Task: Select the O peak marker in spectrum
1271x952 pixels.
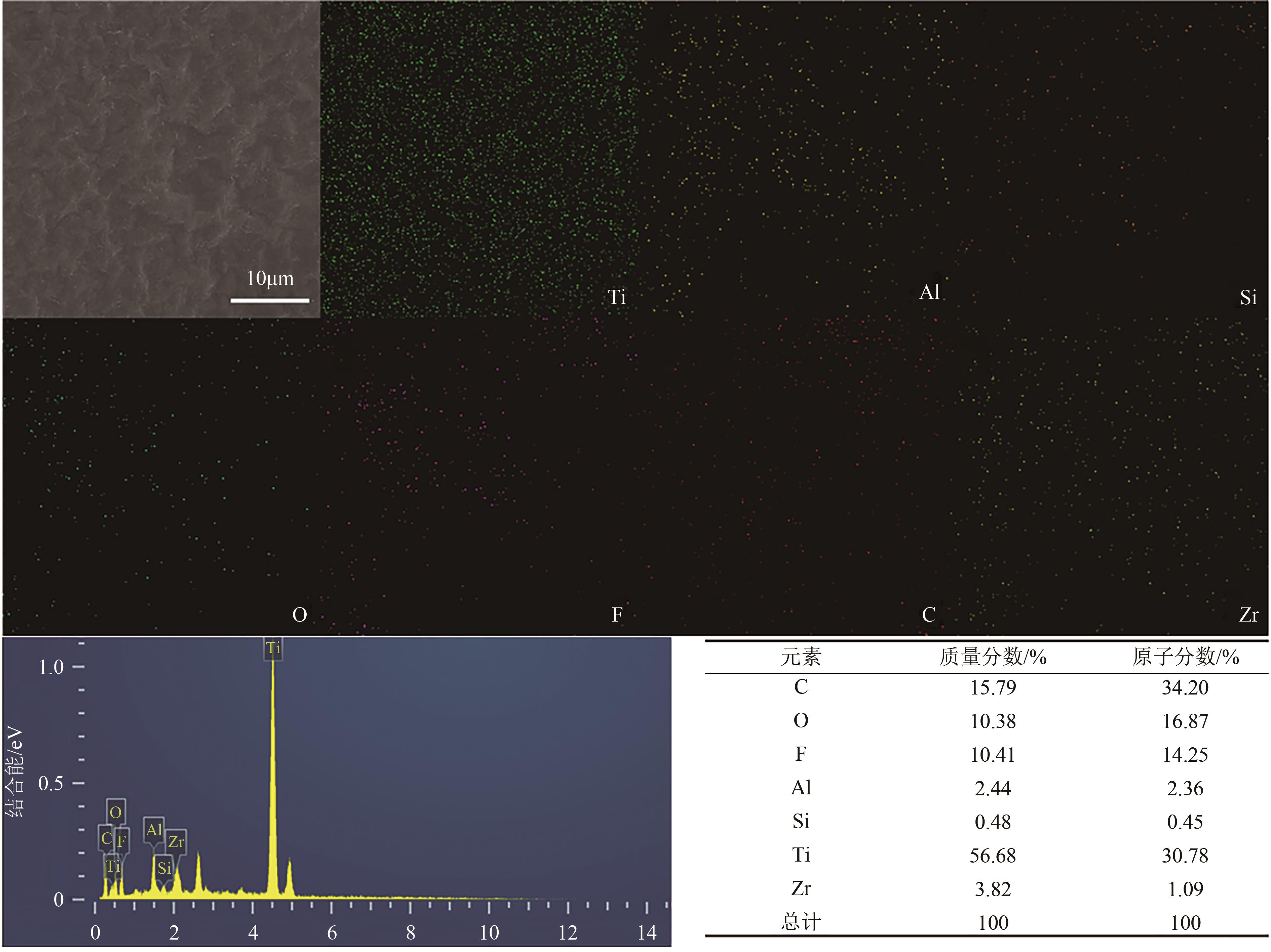Action: 115,812
